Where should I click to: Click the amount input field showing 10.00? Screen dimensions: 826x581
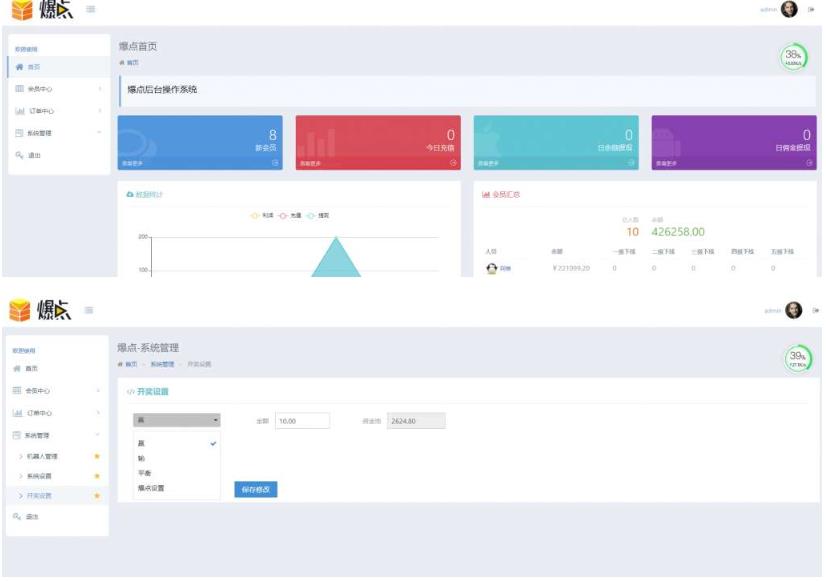302,421
